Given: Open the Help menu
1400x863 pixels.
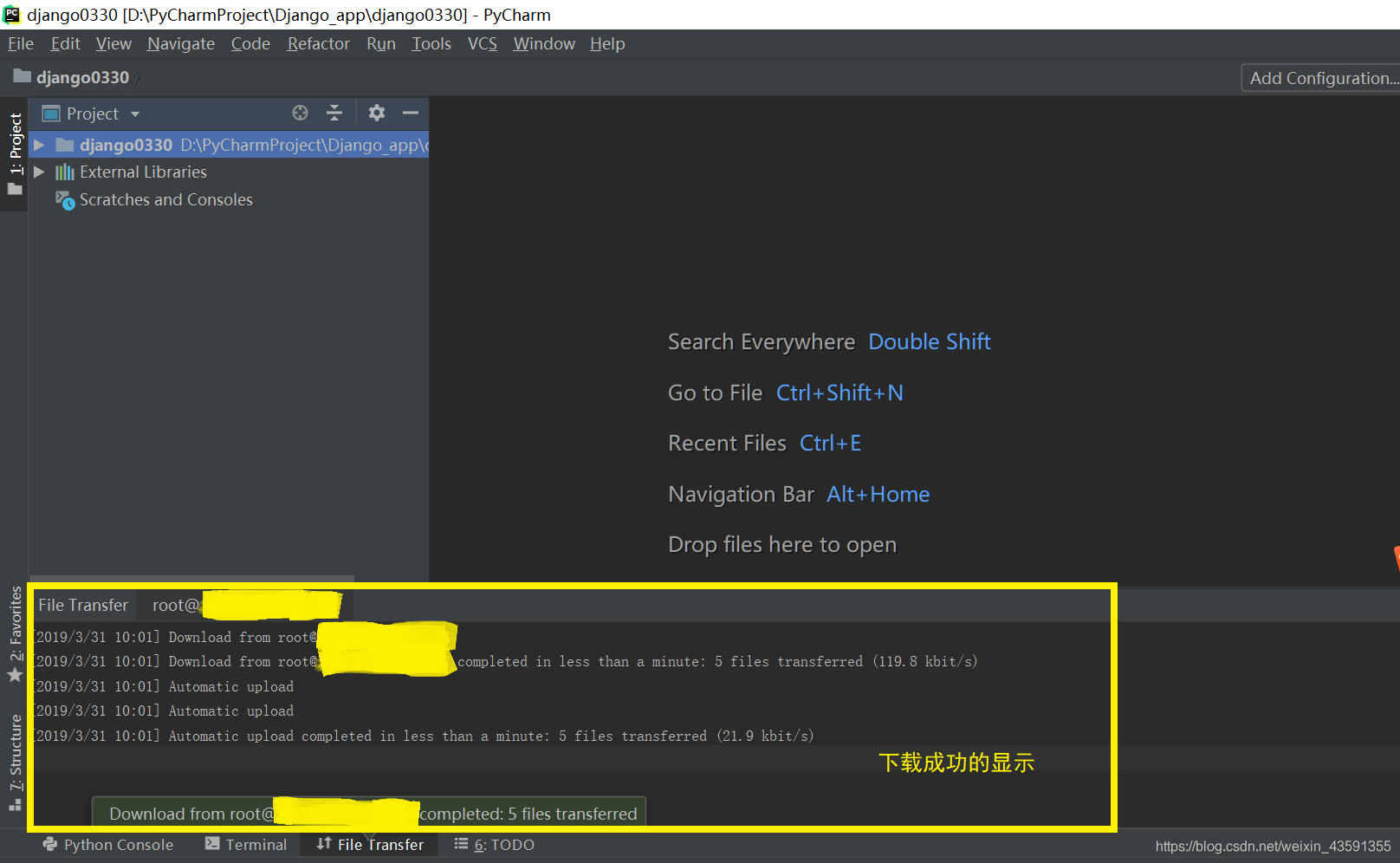Looking at the screenshot, I should pyautogui.click(x=607, y=43).
